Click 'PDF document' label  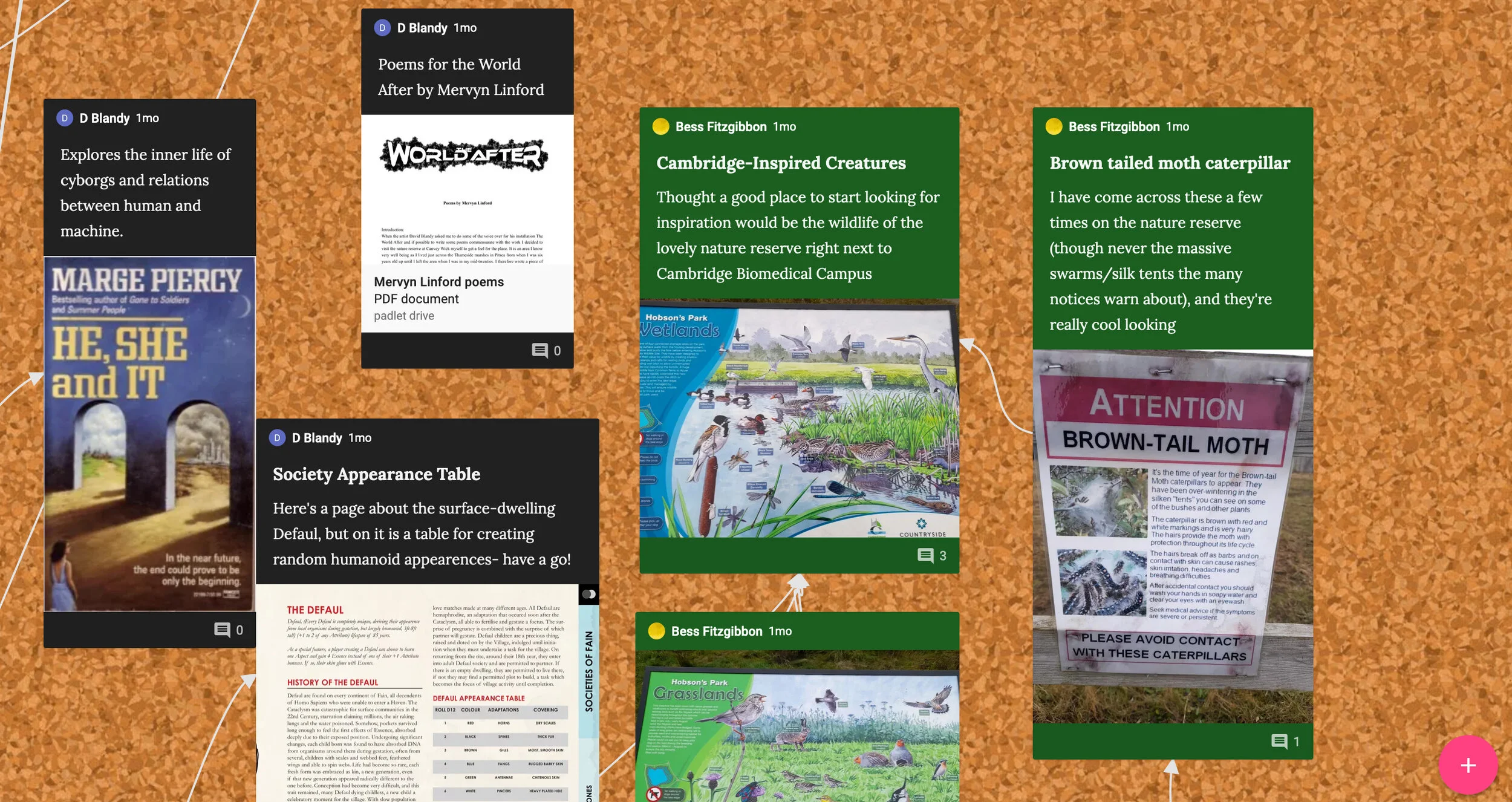(x=416, y=299)
